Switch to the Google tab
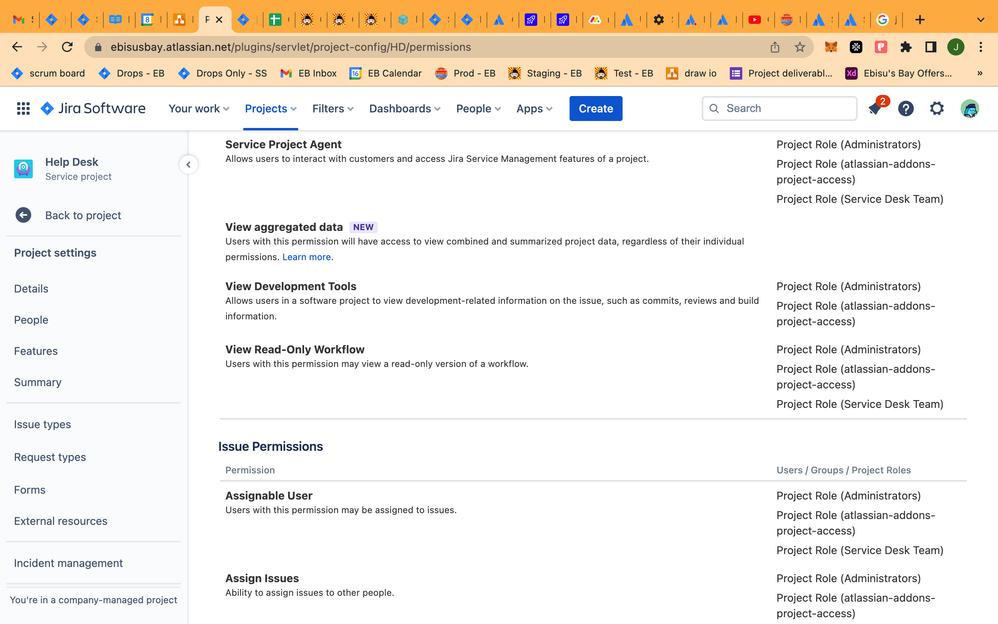 coord(882,20)
